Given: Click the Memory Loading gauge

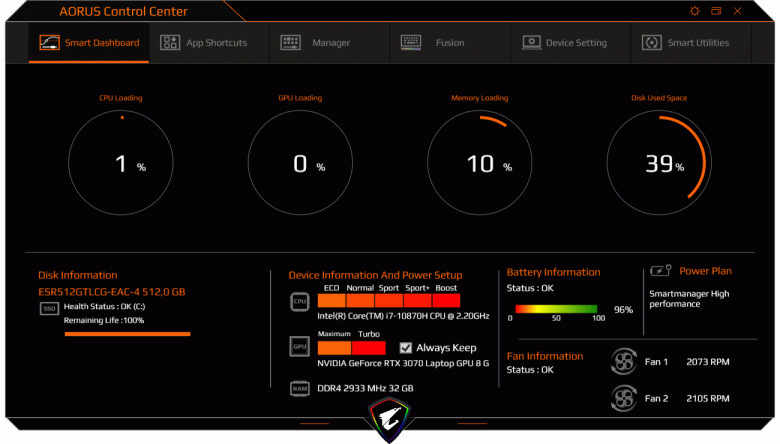Looking at the screenshot, I should pyautogui.click(x=480, y=163).
